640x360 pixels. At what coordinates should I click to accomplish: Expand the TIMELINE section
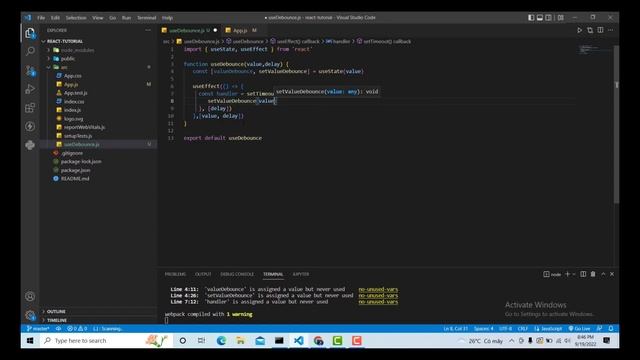tap(57, 320)
